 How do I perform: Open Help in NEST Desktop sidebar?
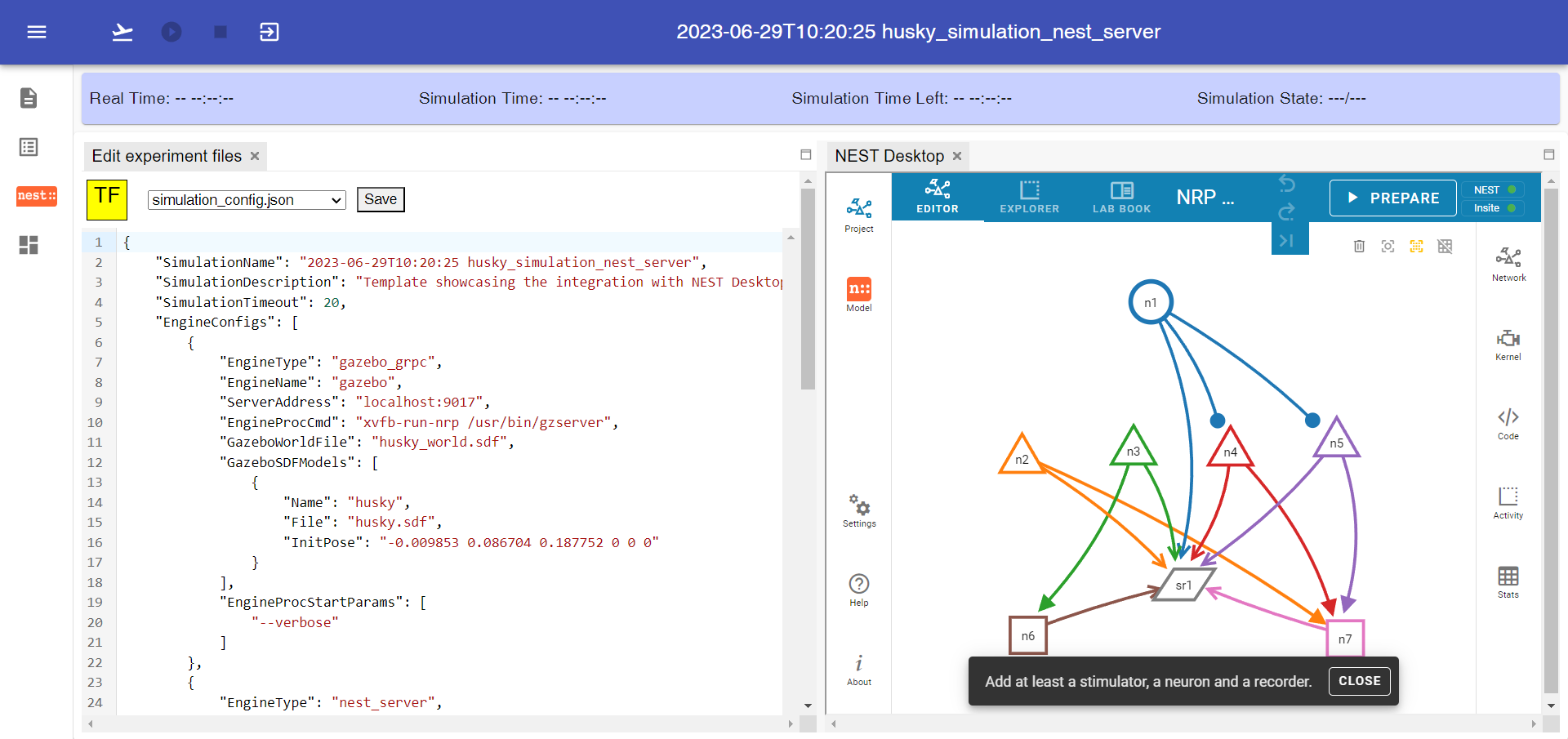click(859, 590)
